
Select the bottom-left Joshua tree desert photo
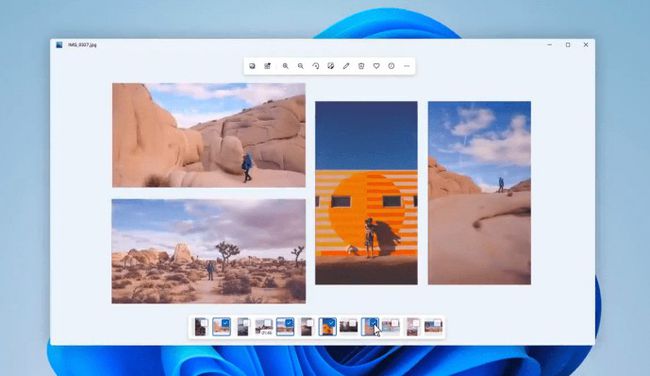(209, 251)
